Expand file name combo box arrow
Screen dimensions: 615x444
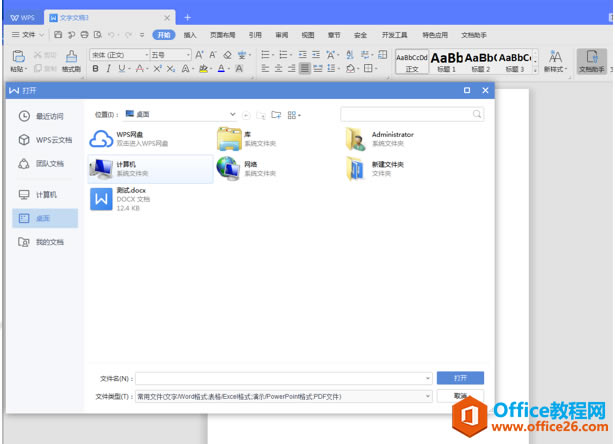(428, 378)
